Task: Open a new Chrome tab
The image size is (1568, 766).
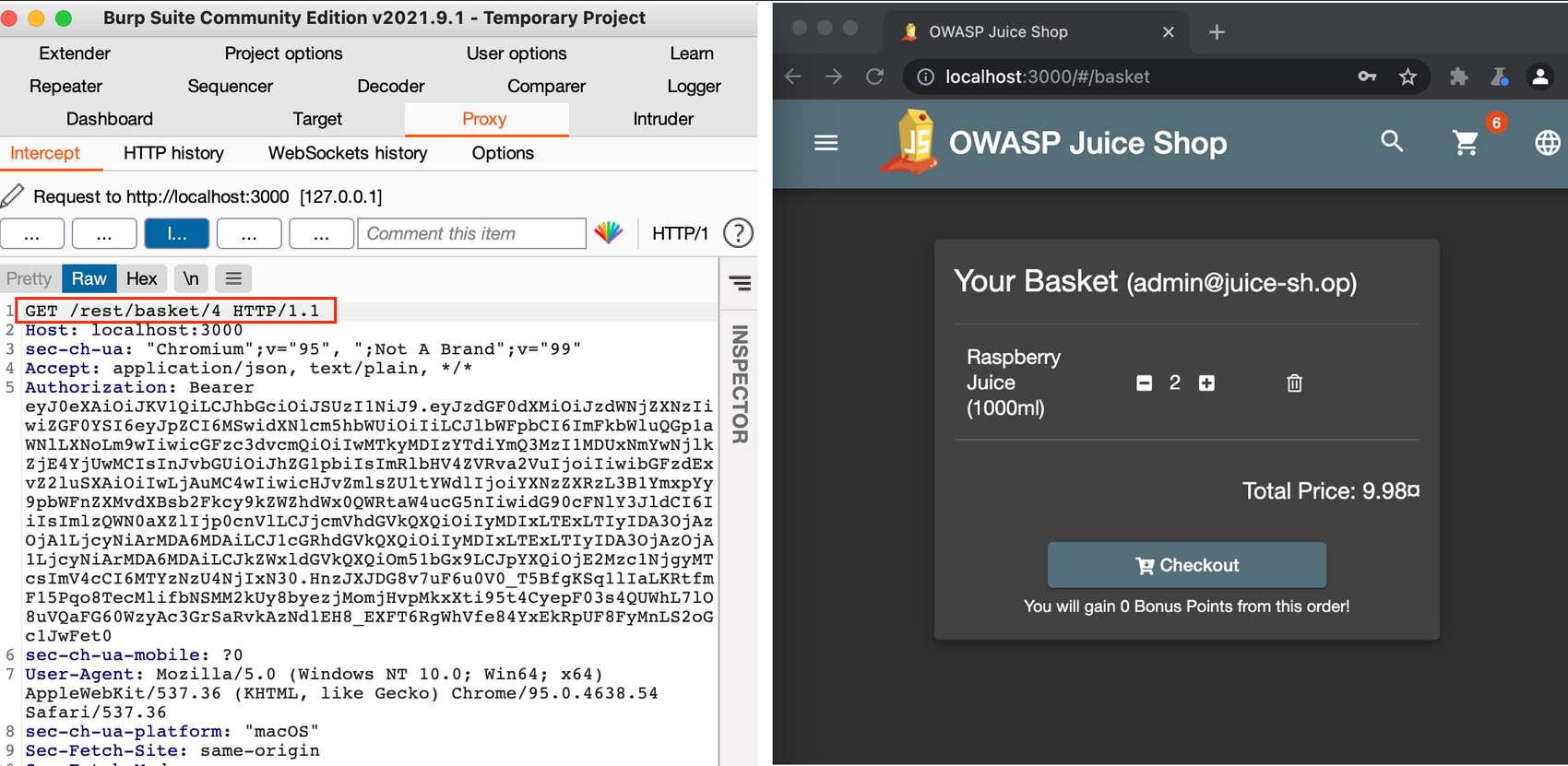Action: [1217, 32]
